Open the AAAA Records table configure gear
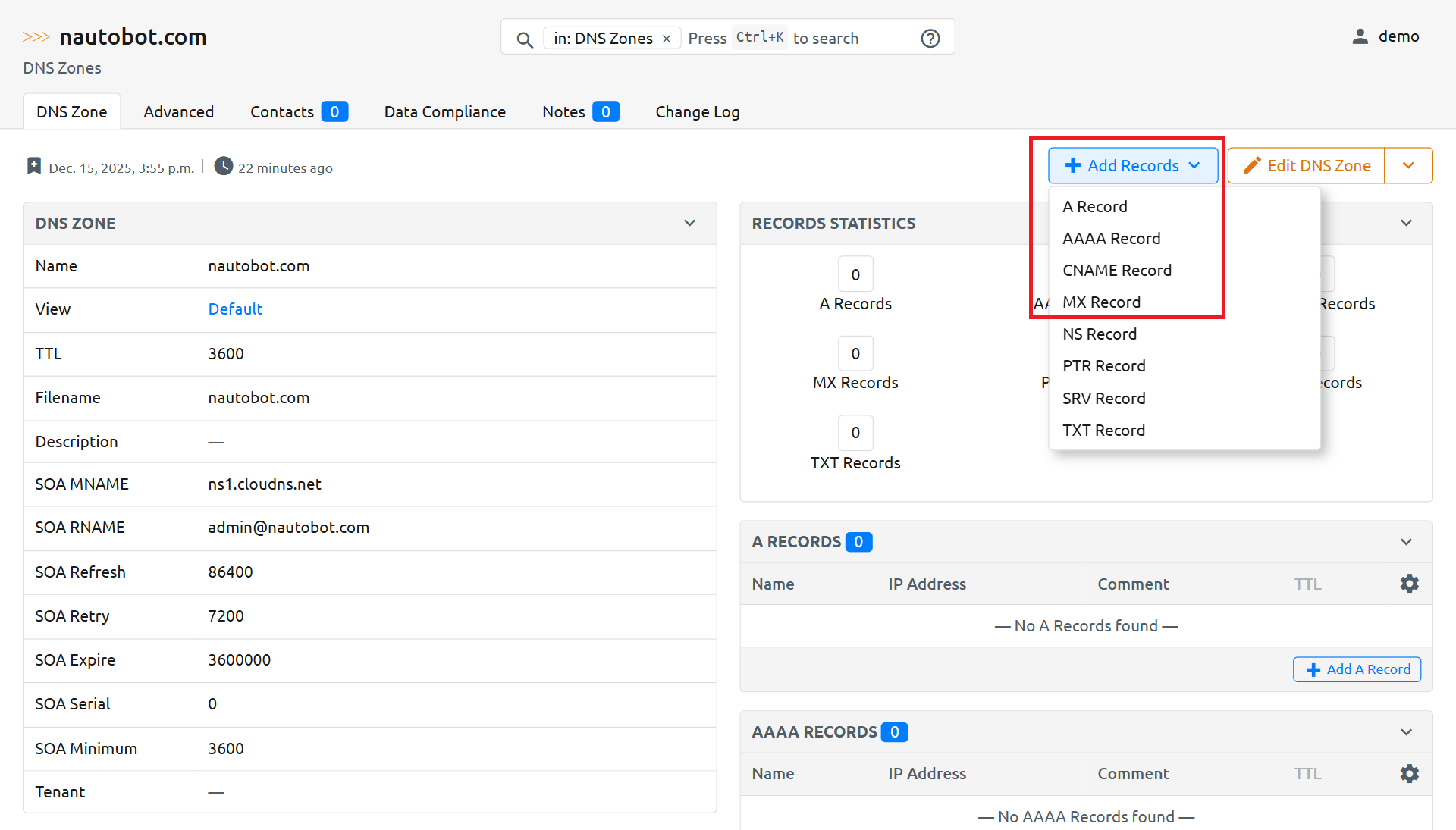The width and height of the screenshot is (1456, 830). 1409,773
